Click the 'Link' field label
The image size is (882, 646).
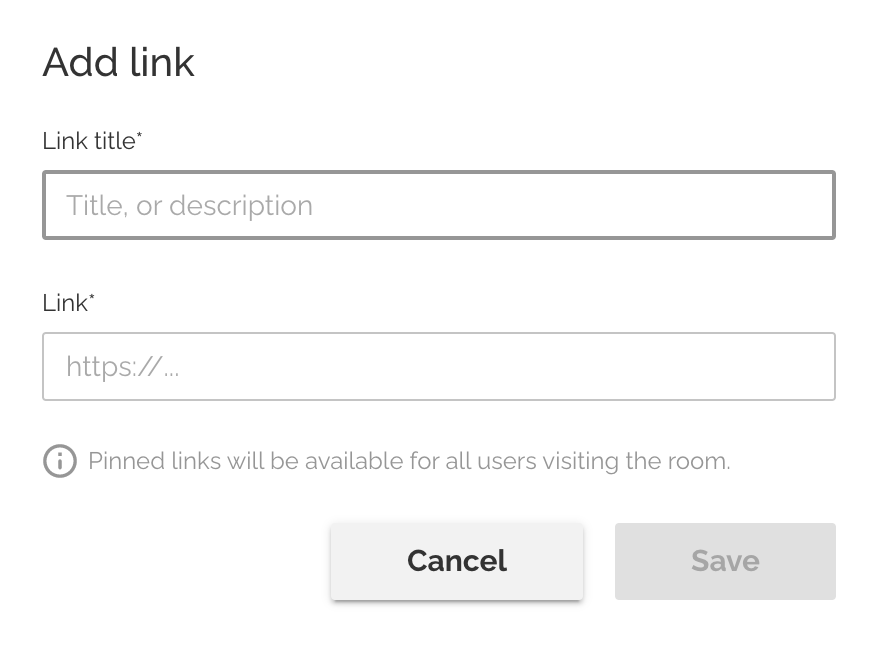click(62, 303)
